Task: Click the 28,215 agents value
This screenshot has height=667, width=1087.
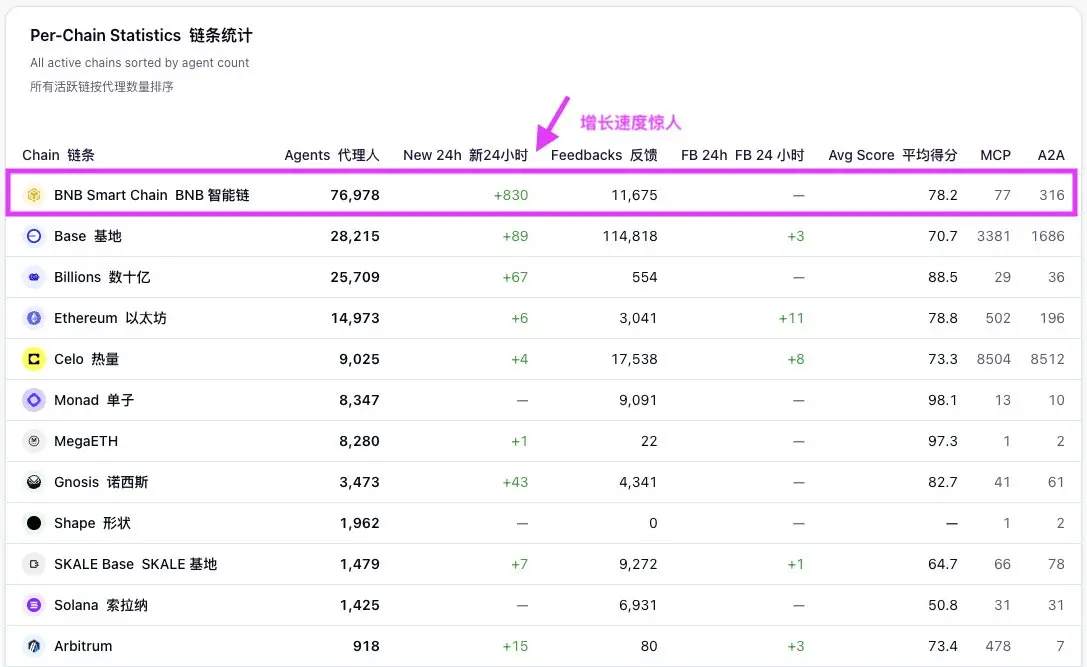Action: click(x=355, y=236)
